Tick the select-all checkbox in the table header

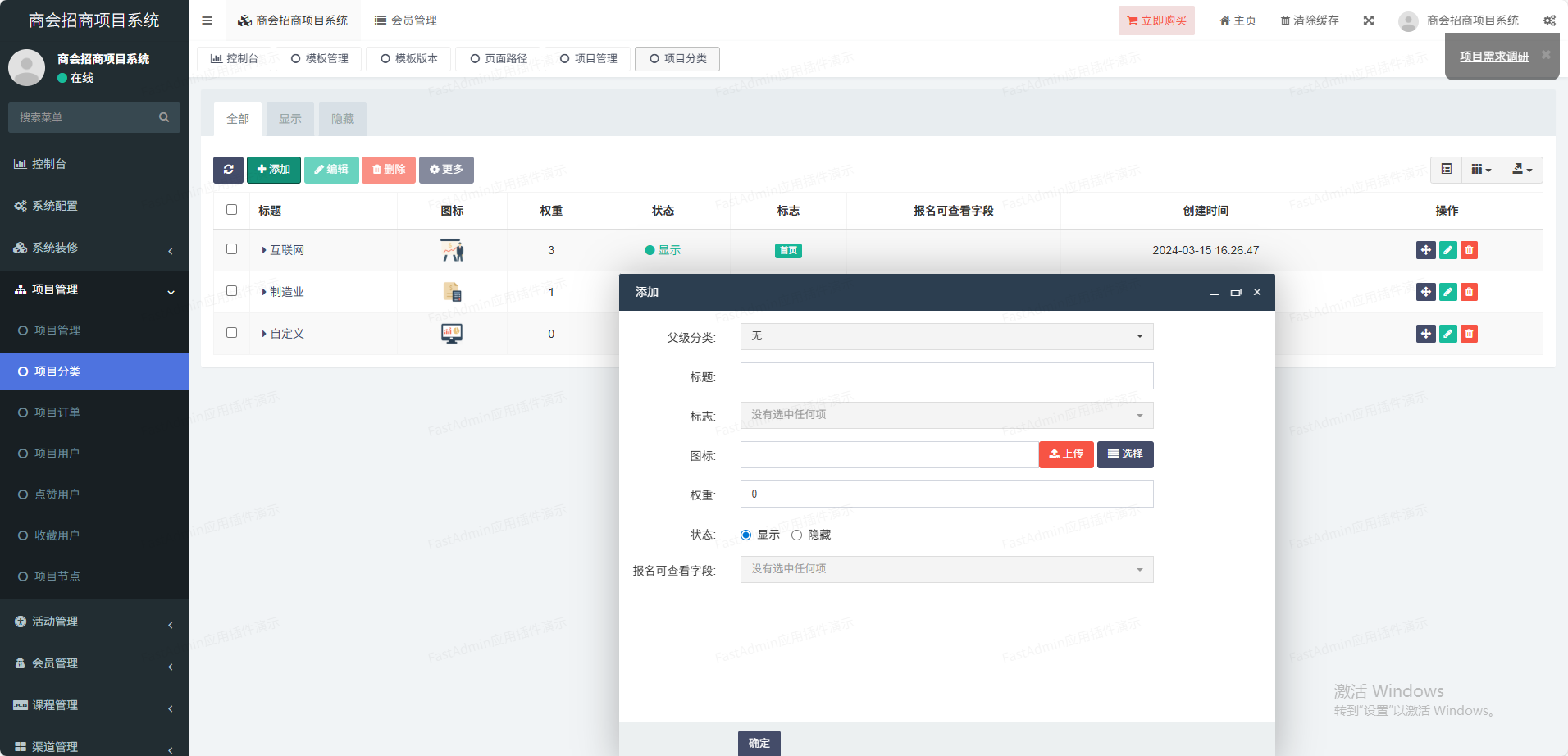(231, 210)
